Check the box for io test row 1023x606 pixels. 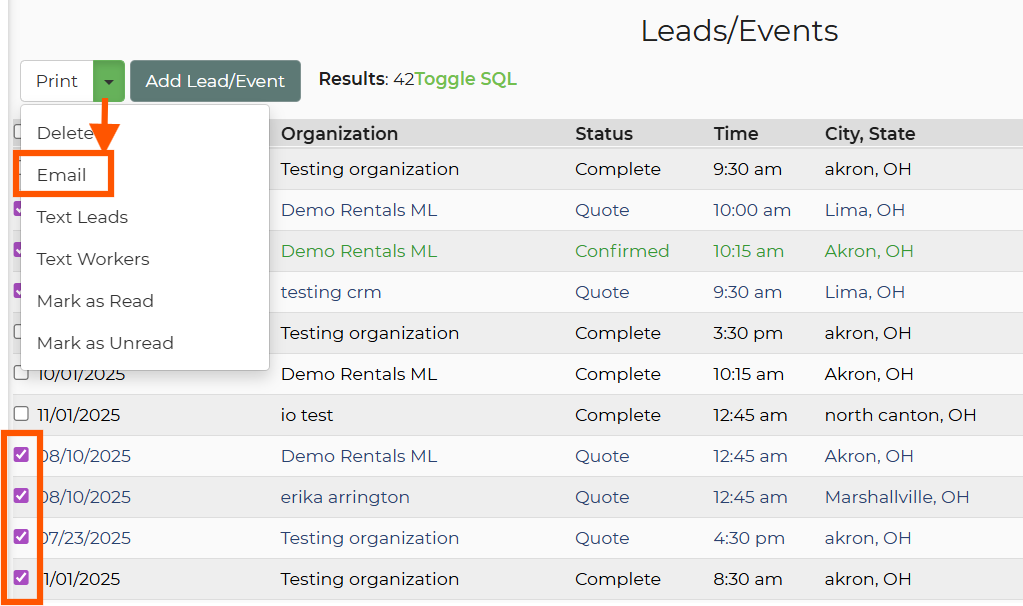[21, 414]
